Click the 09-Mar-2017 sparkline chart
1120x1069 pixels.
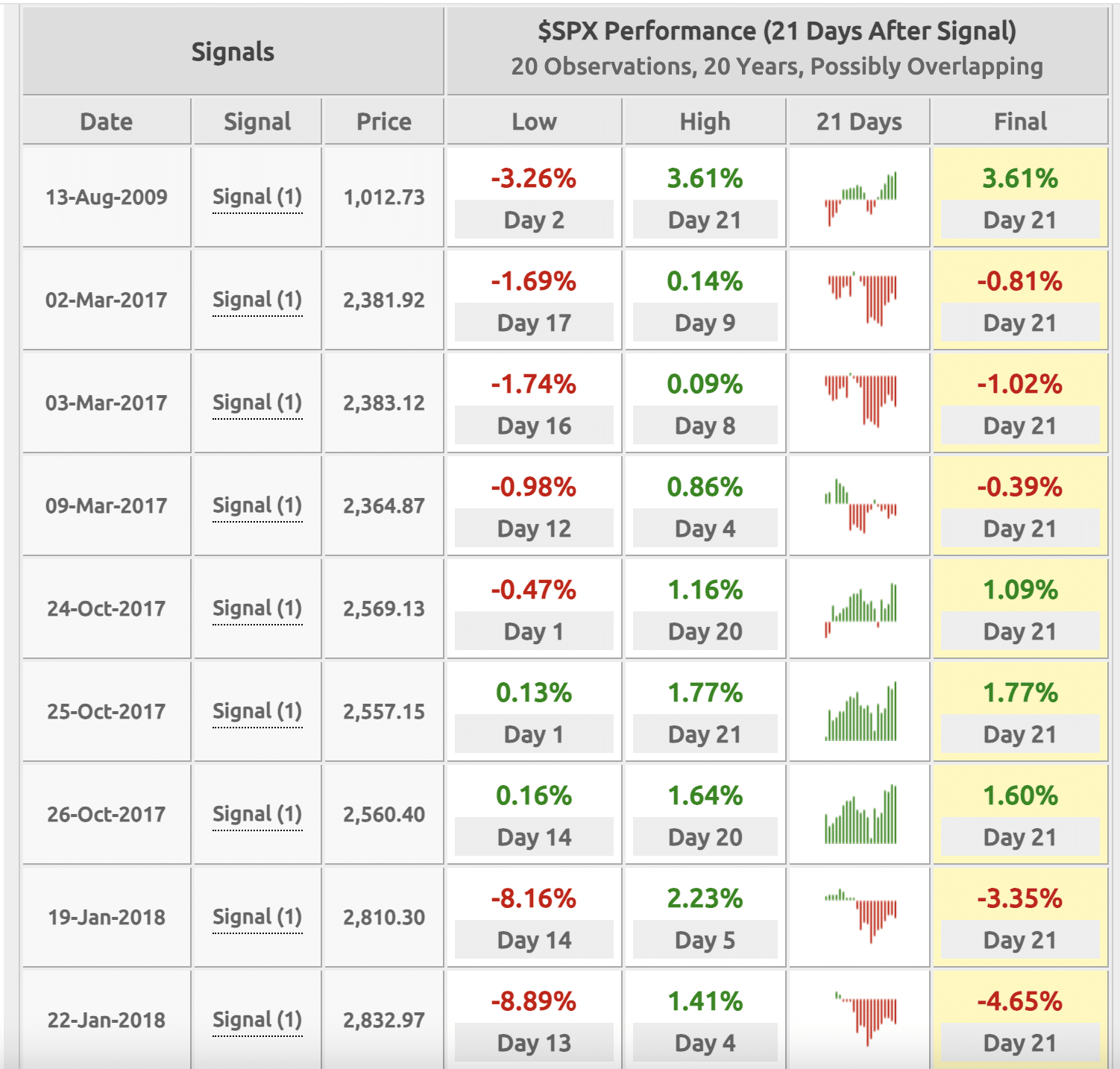coord(861,506)
